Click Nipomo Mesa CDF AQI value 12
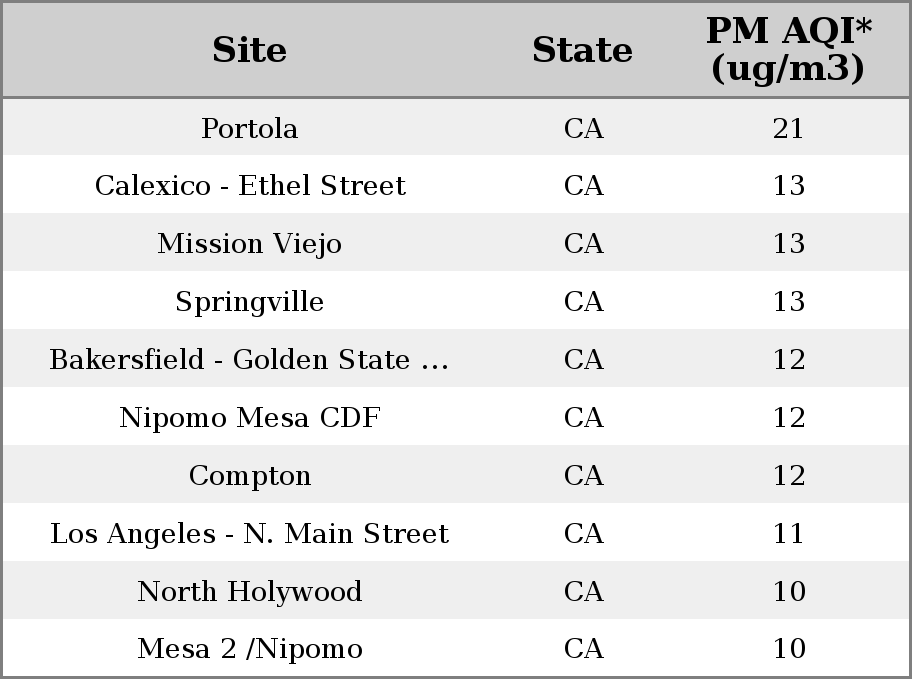 789,417
